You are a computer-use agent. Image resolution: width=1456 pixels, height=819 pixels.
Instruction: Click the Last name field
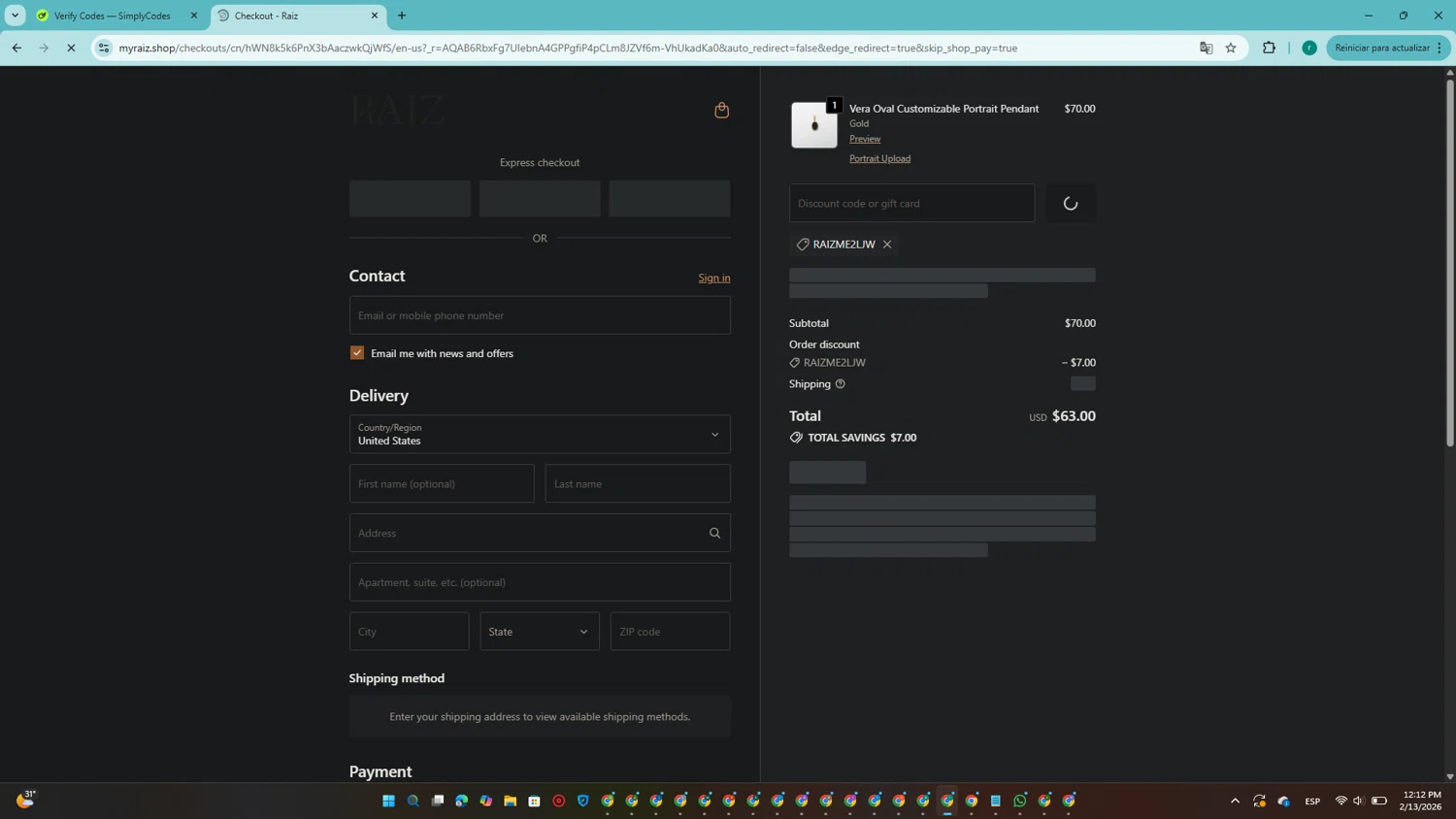click(x=638, y=483)
